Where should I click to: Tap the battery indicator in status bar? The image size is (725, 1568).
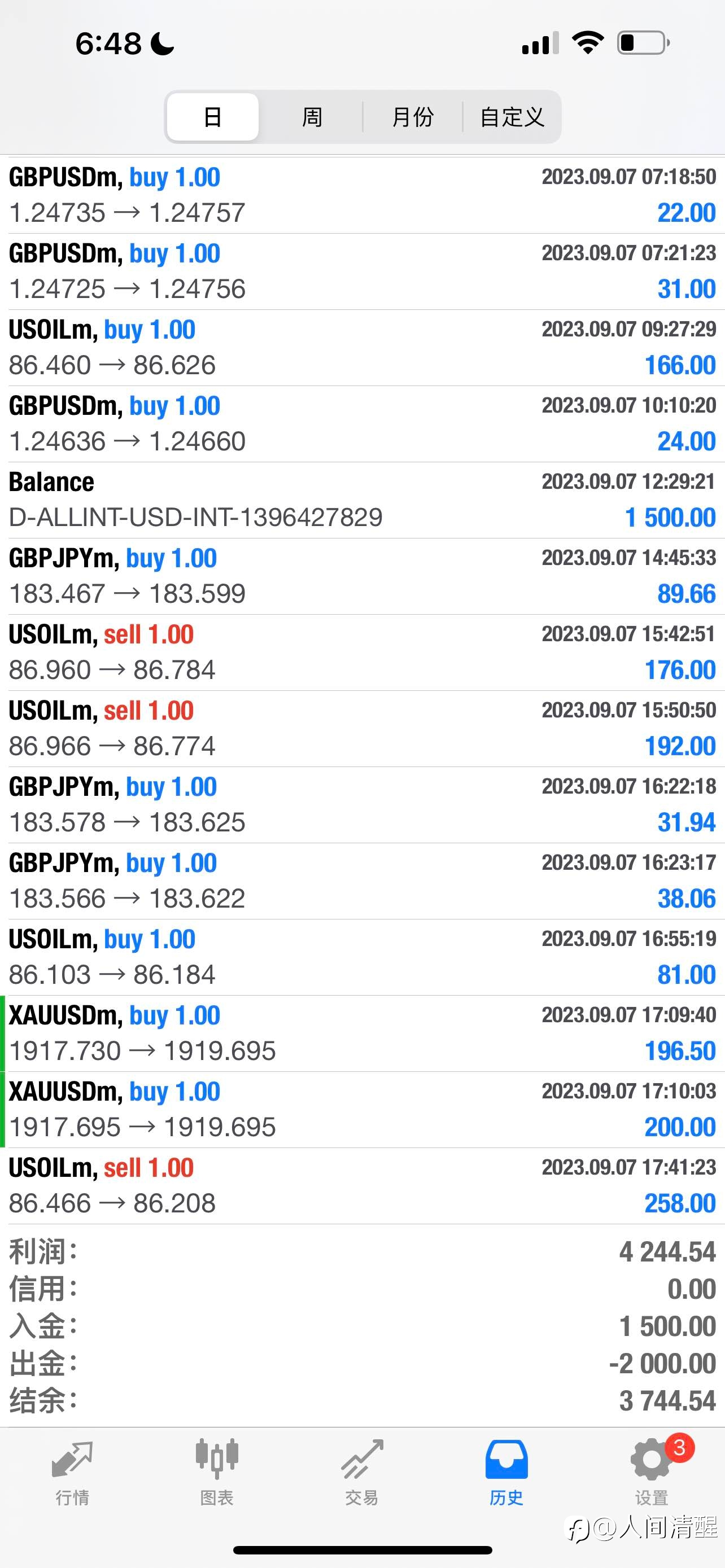coord(644,43)
